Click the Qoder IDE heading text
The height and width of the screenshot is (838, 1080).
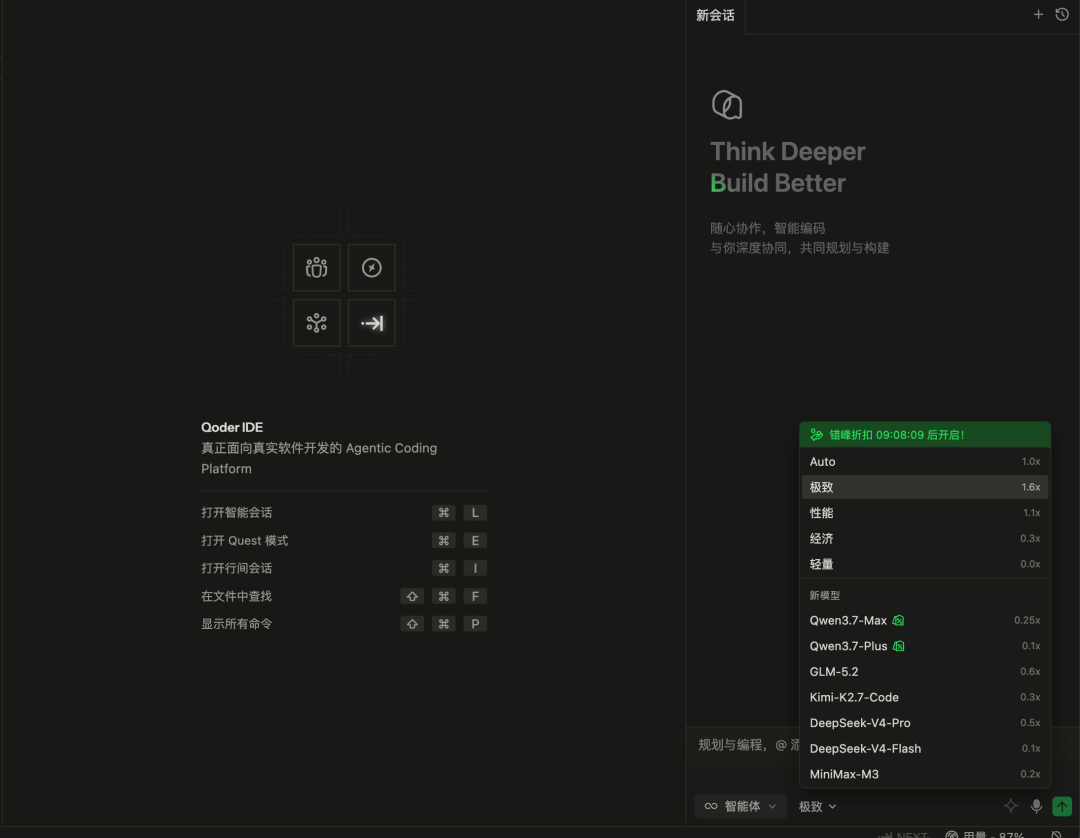(231, 427)
